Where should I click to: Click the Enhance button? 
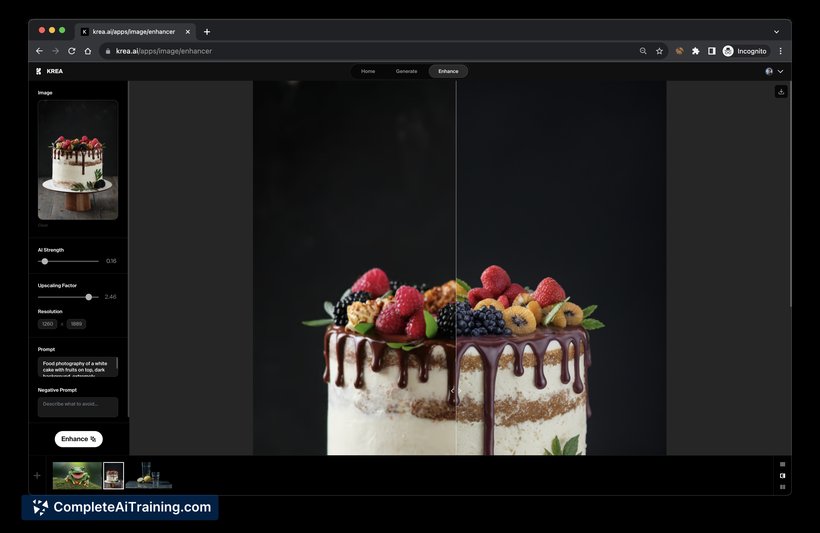point(78,439)
